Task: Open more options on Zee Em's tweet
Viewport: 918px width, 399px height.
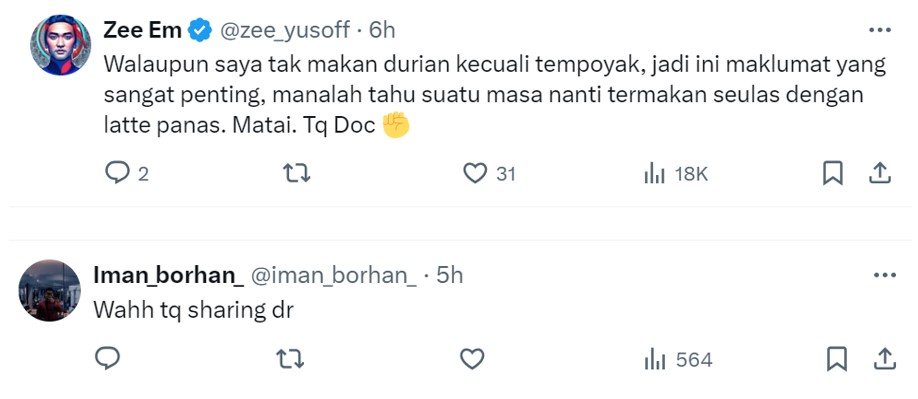Action: [880, 30]
